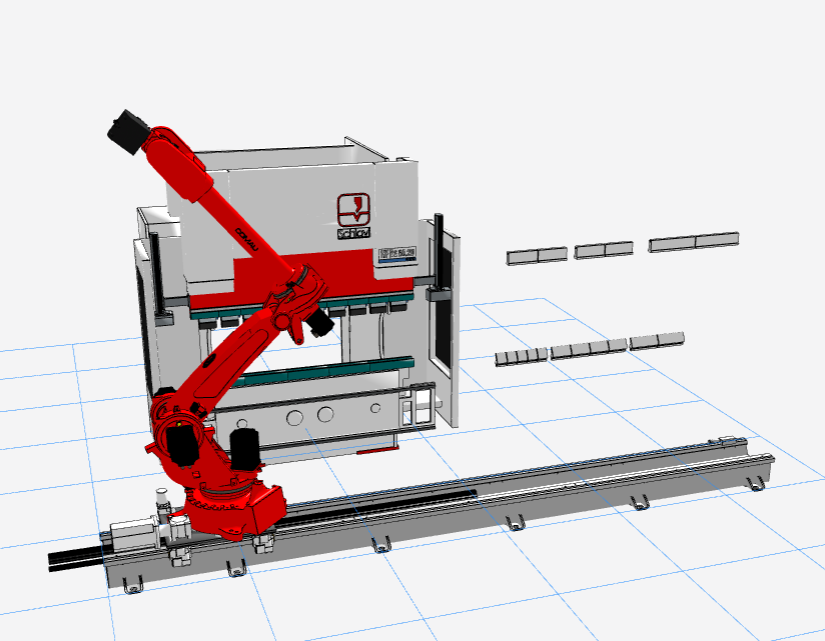Select the black motor on robot shoulder
Screen dimensions: 825x641
pos(182,446)
